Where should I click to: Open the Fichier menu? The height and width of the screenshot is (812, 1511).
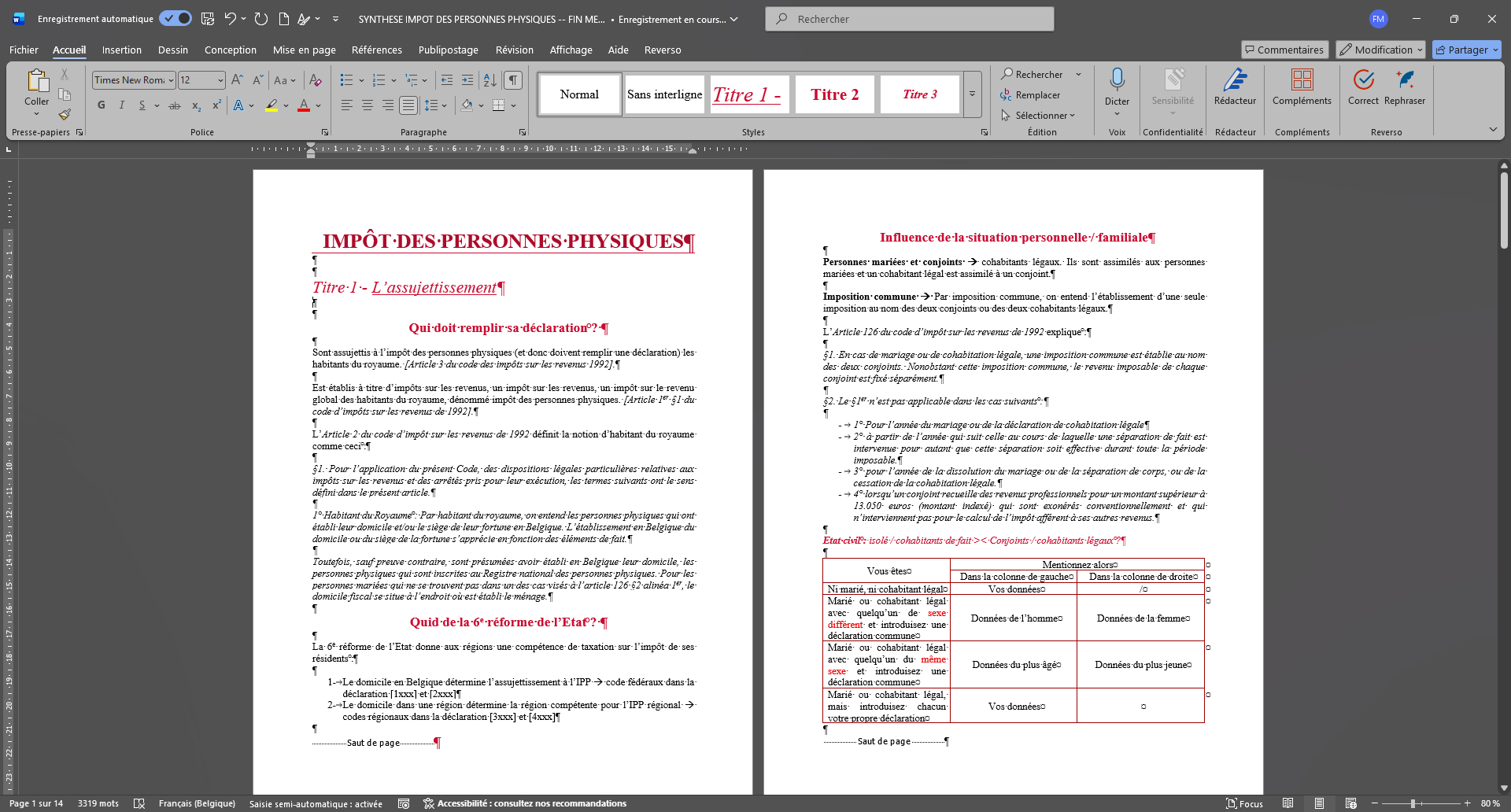(x=24, y=50)
